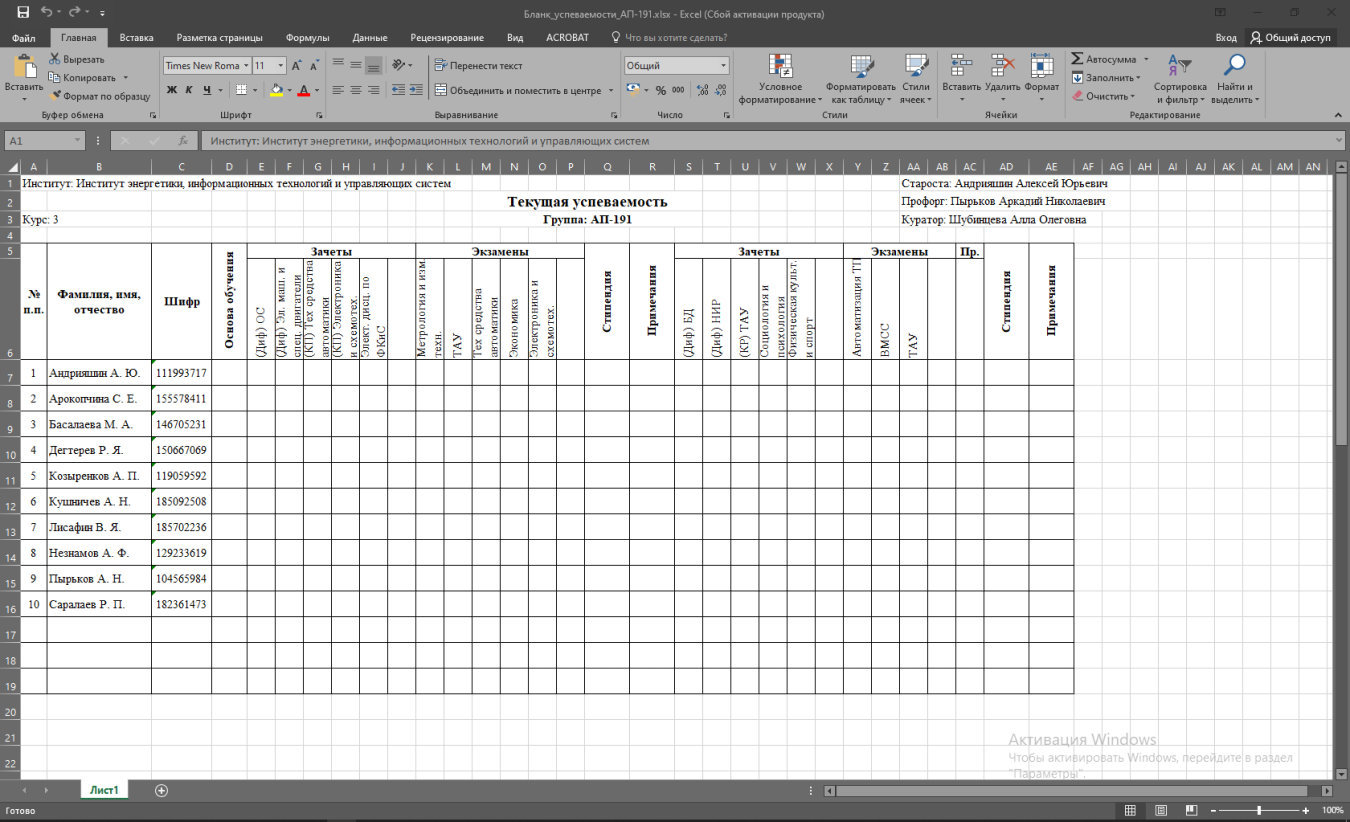Undo the last action

coord(47,13)
